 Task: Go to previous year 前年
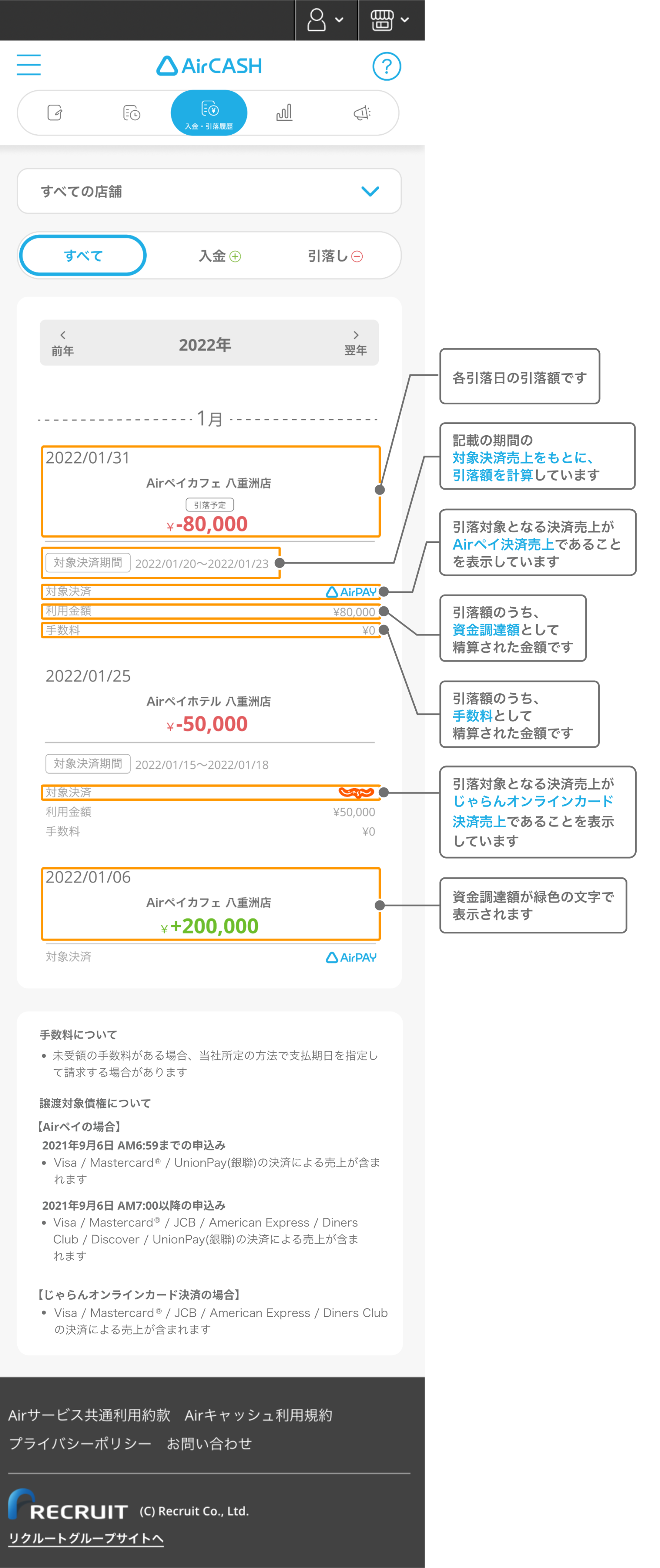63,343
